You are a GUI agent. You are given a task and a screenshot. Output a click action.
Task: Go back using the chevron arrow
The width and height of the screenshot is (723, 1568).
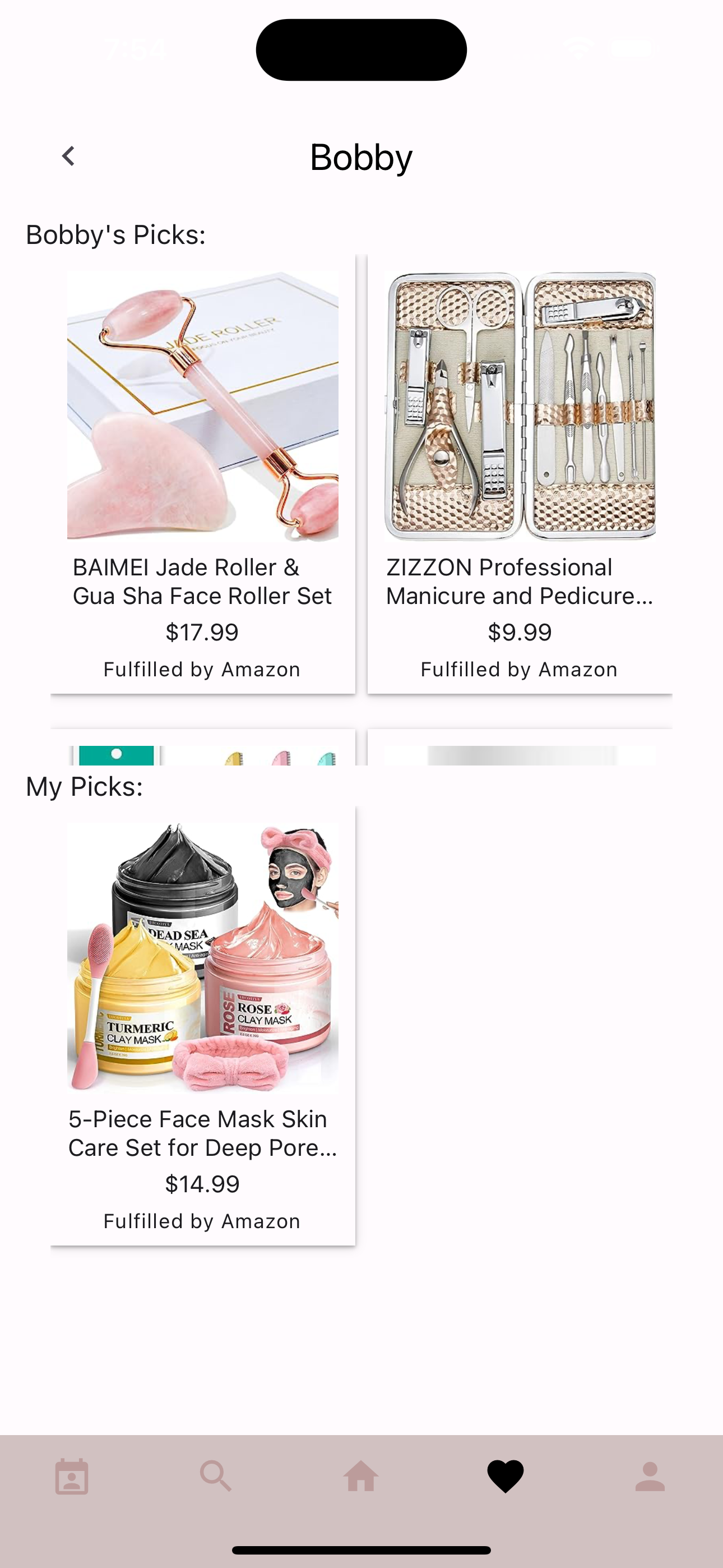[x=68, y=156]
